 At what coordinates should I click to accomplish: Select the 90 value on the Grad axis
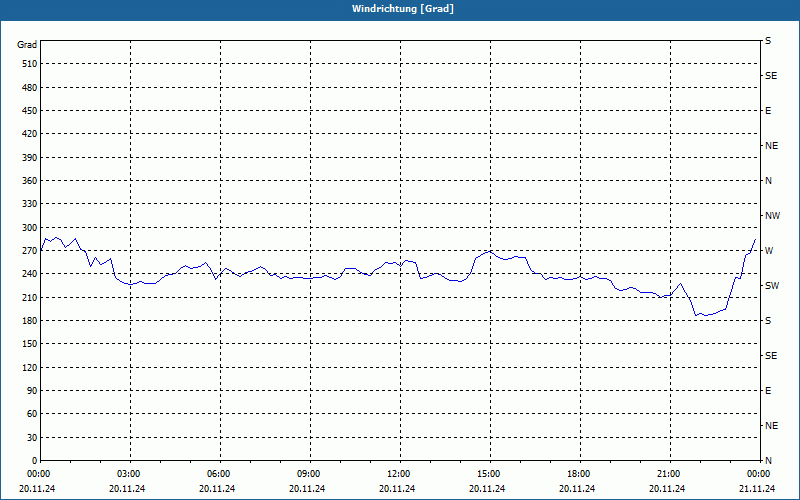click(x=32, y=391)
